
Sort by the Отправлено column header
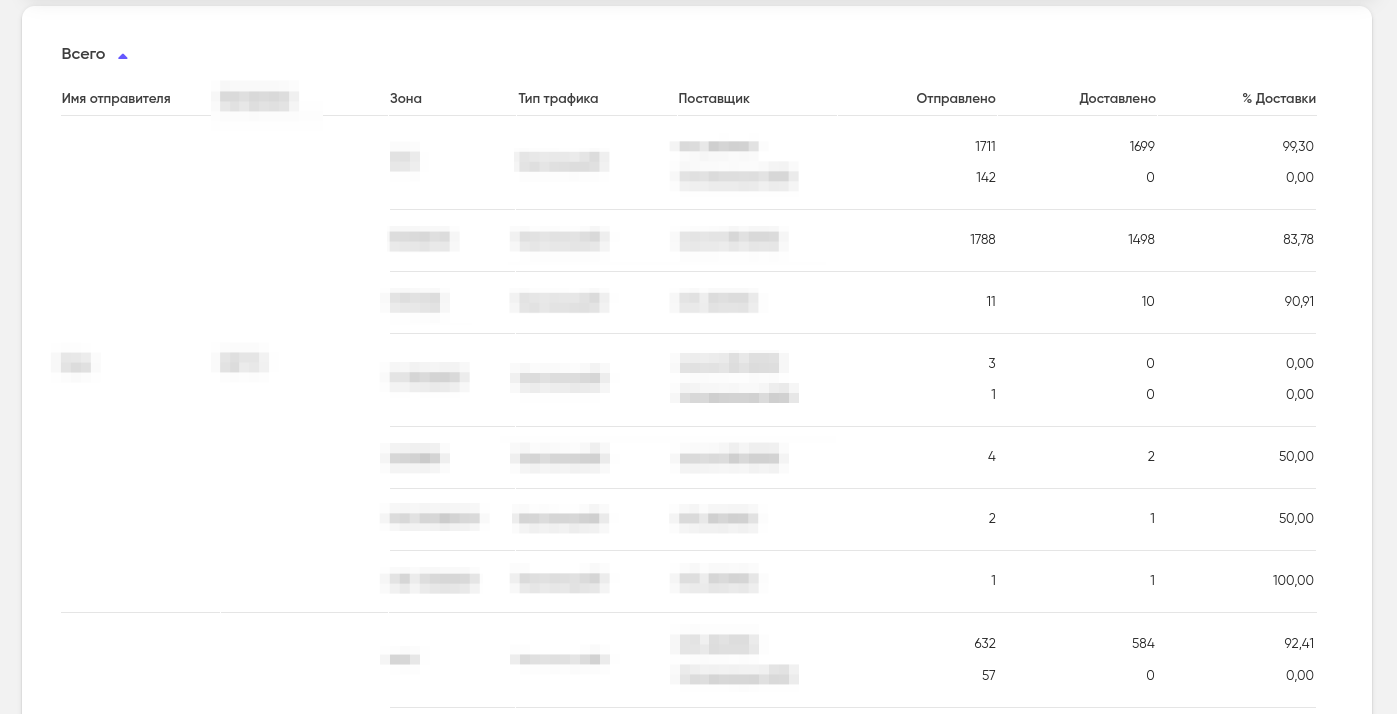(x=955, y=98)
